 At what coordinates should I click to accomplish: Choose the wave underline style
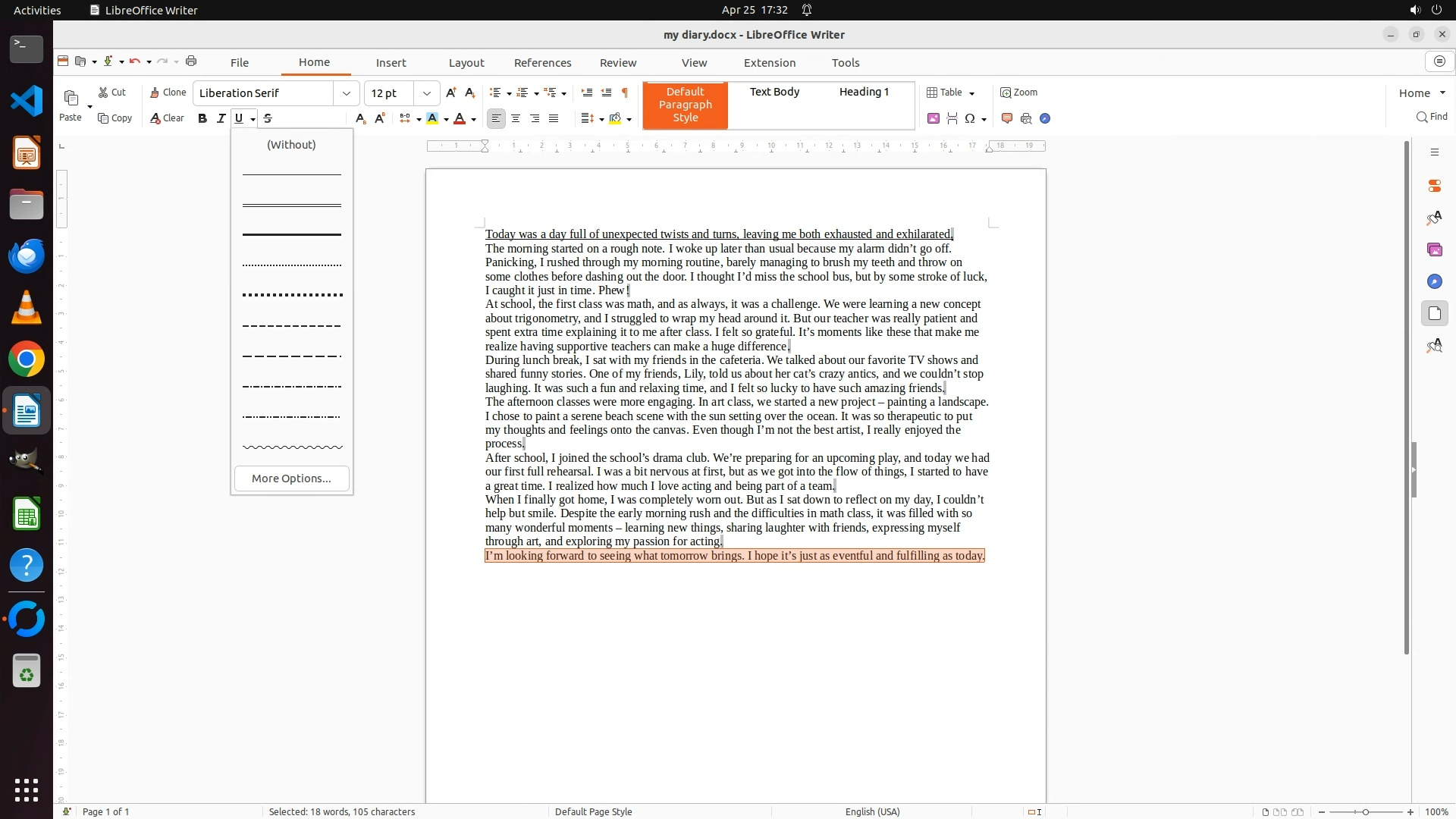click(292, 447)
